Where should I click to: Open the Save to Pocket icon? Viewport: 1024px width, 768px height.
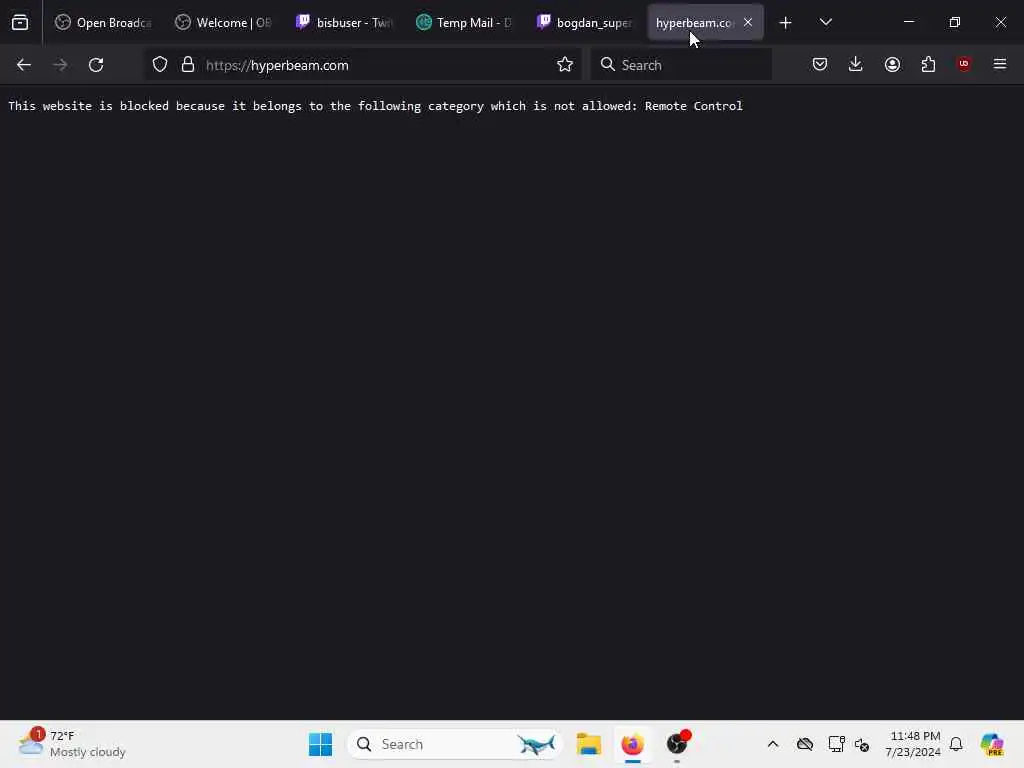coord(820,65)
